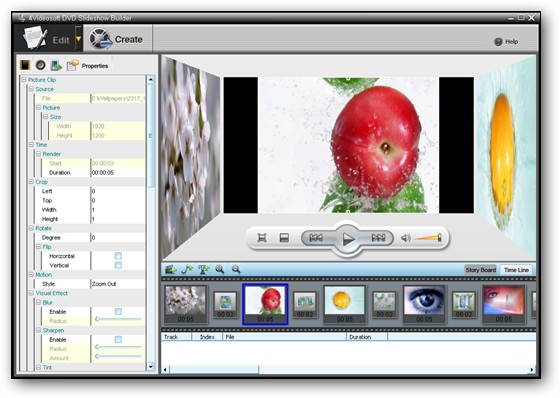
Task: Click properties panel scroll down arrow
Action: 150,366
